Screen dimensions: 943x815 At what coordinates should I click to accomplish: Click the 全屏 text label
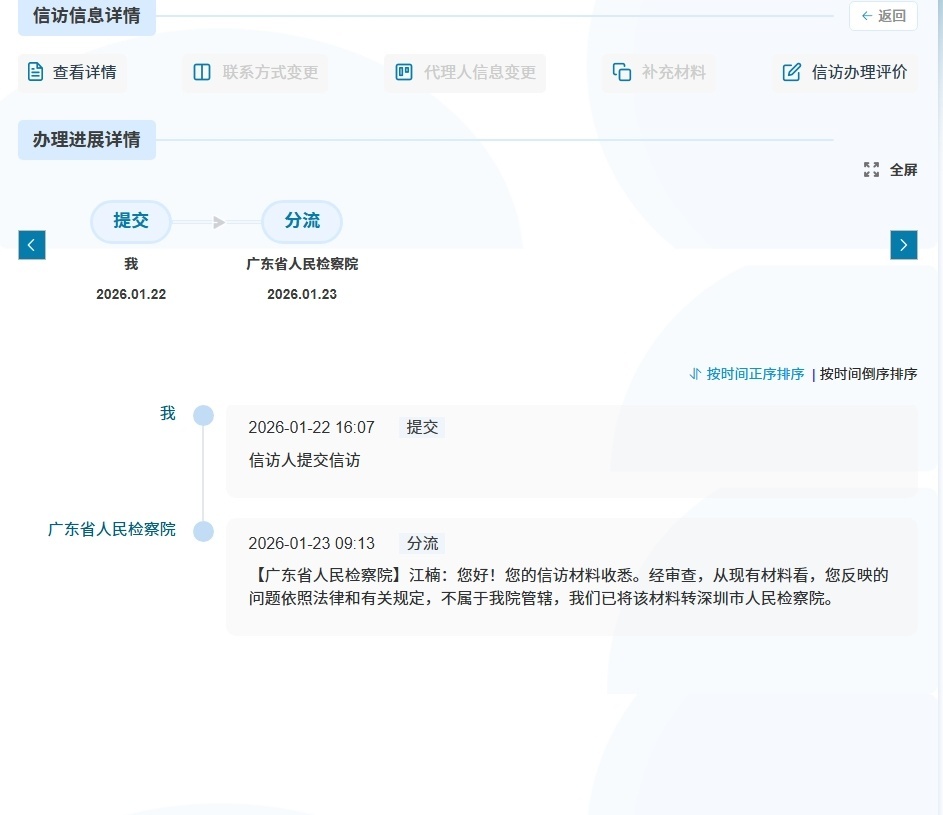point(903,170)
